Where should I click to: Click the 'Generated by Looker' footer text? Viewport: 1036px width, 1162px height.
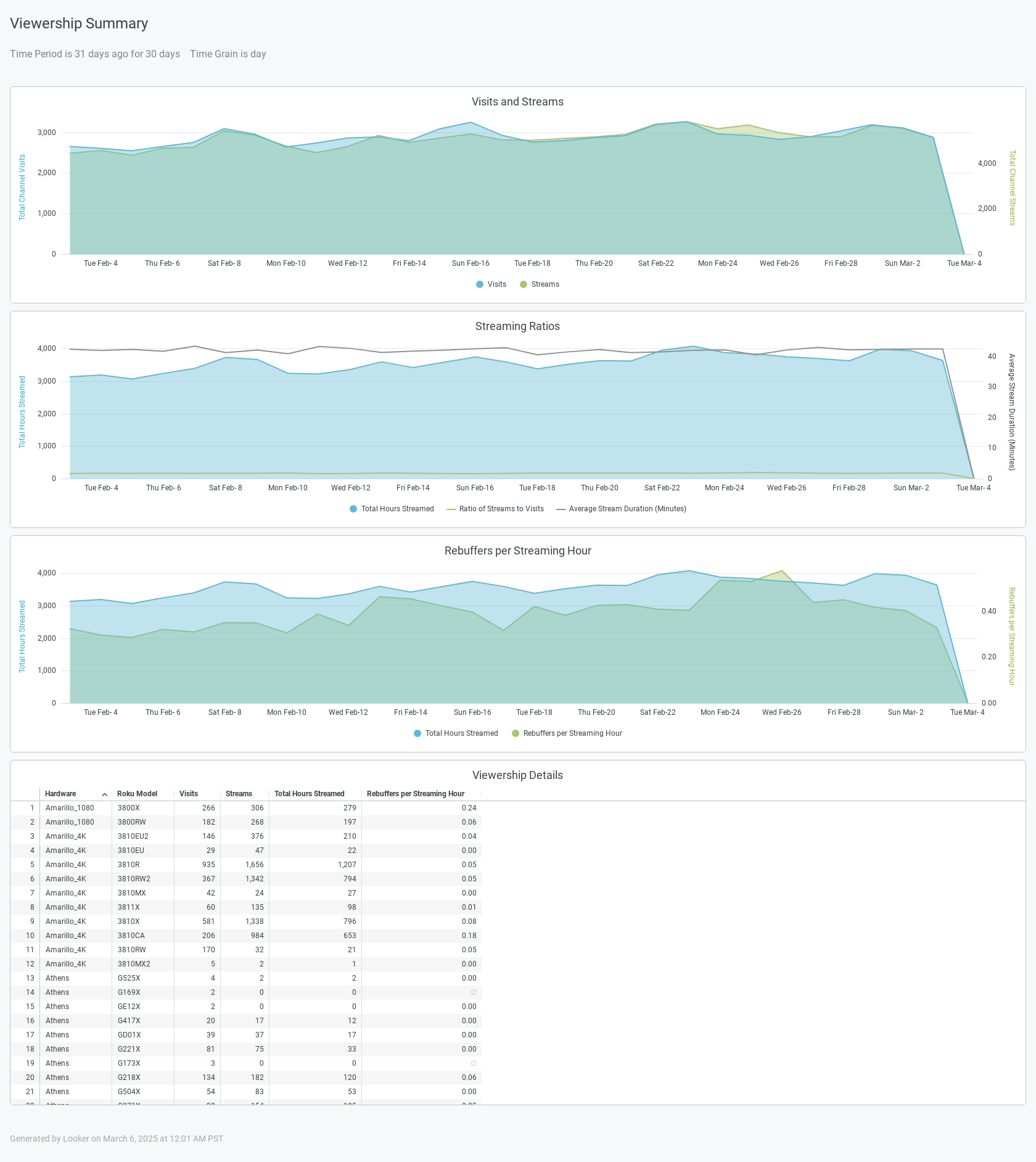click(117, 1139)
